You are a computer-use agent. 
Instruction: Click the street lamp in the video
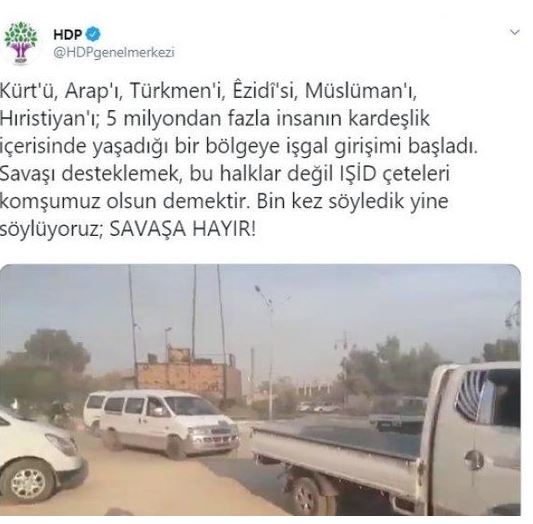[269, 352]
